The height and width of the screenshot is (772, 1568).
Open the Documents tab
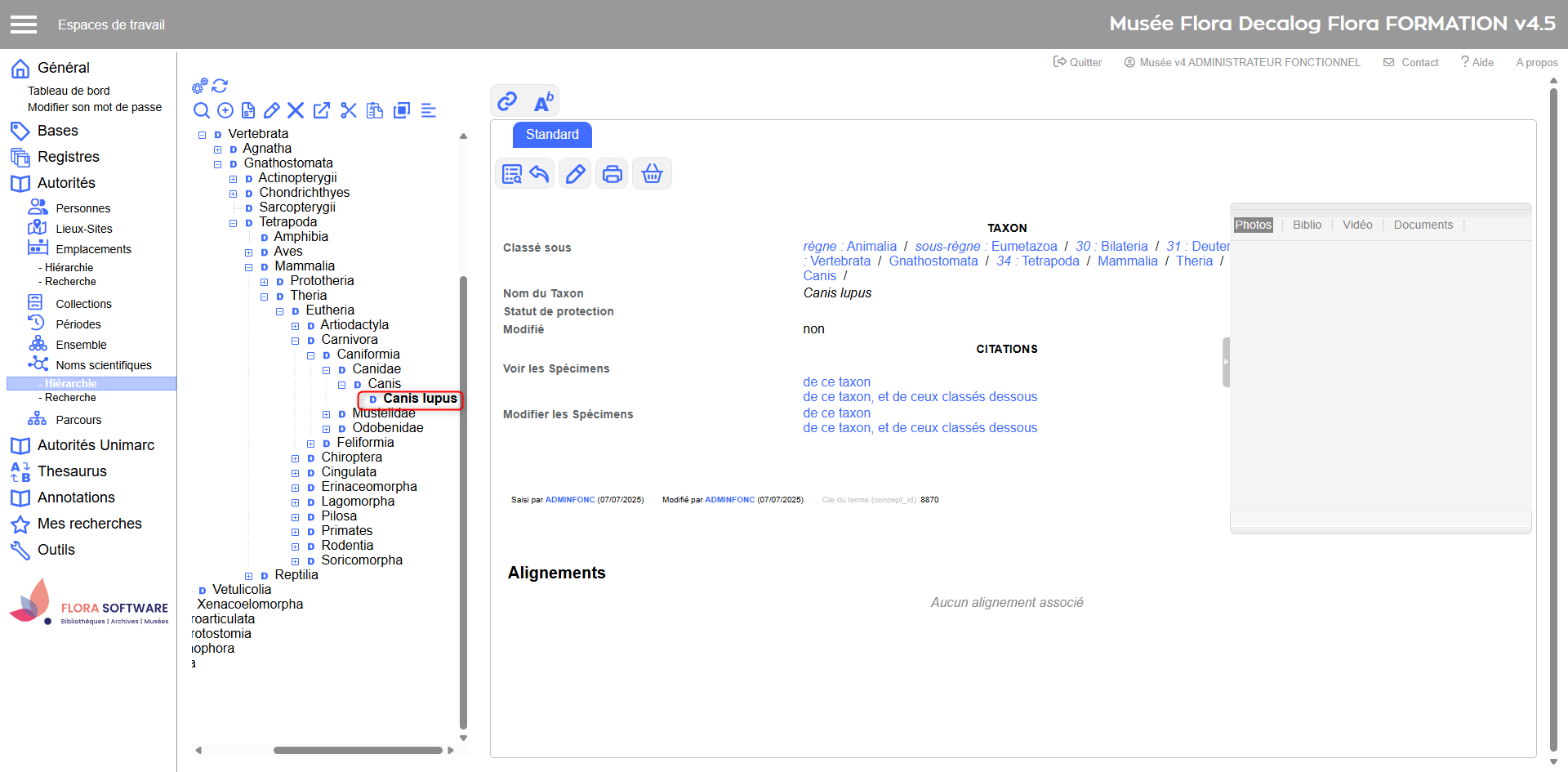[1423, 225]
